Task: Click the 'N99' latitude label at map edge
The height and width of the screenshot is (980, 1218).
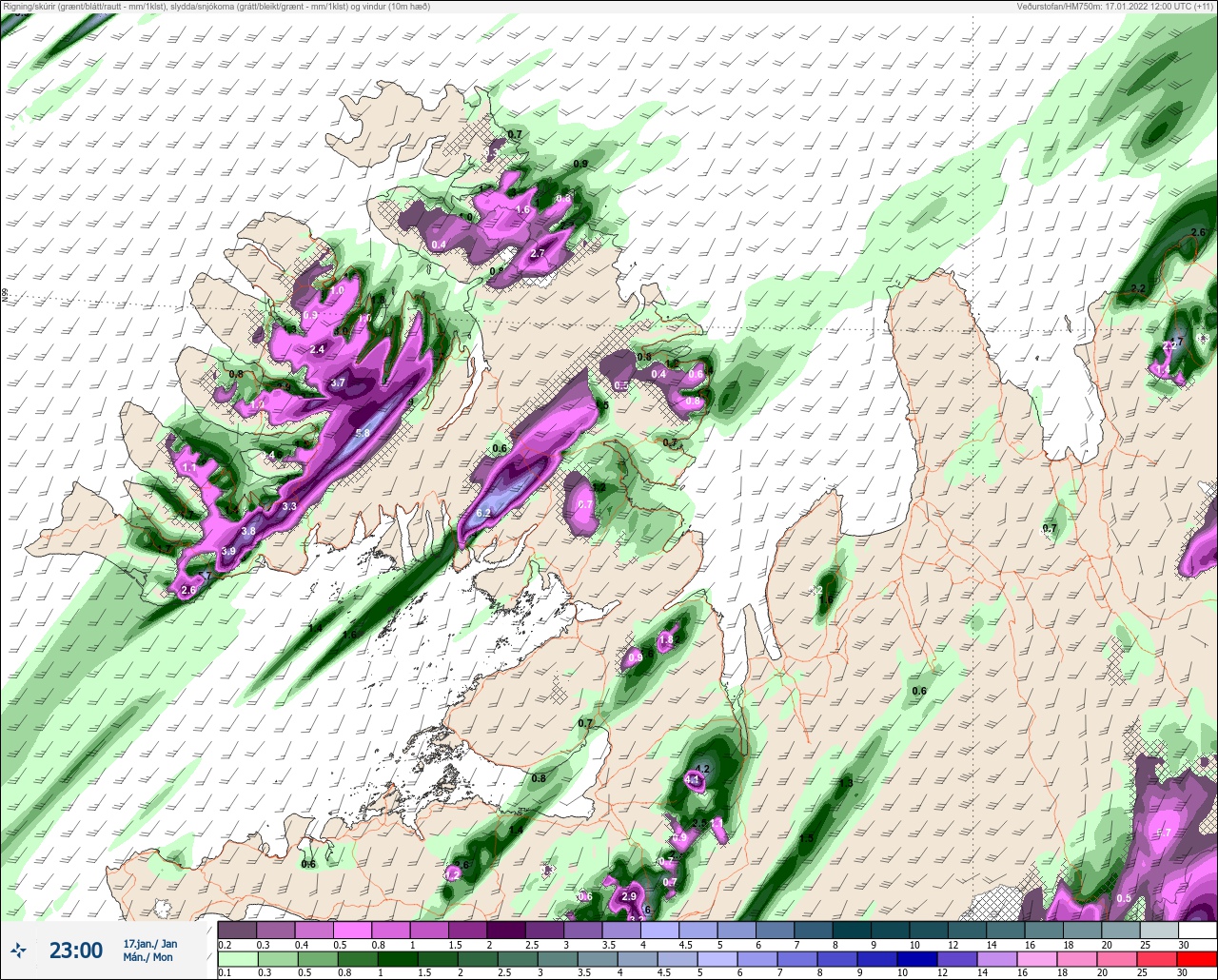Action: pos(5,296)
